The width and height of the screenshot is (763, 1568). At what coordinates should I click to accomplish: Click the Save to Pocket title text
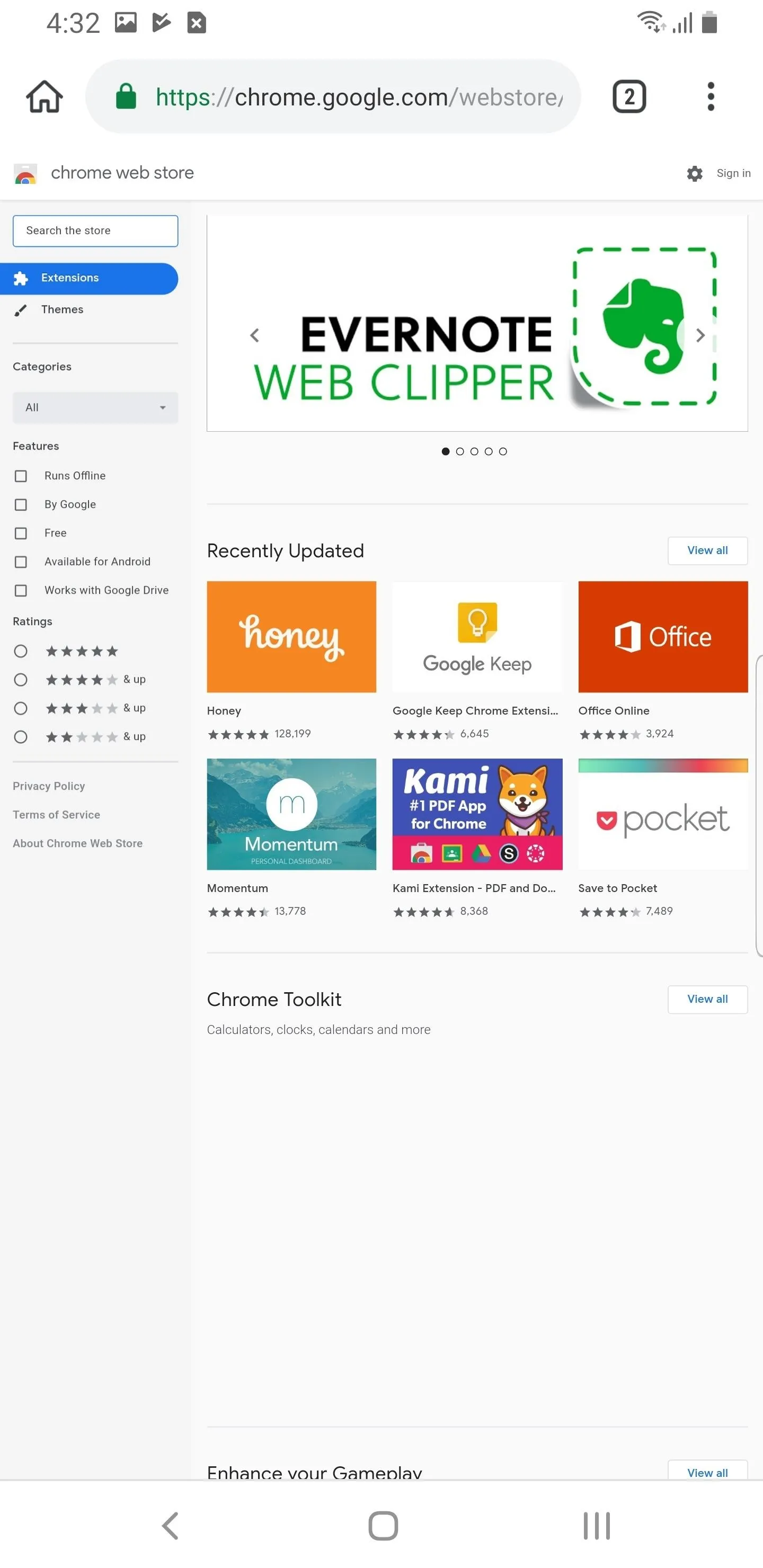pyautogui.click(x=617, y=888)
